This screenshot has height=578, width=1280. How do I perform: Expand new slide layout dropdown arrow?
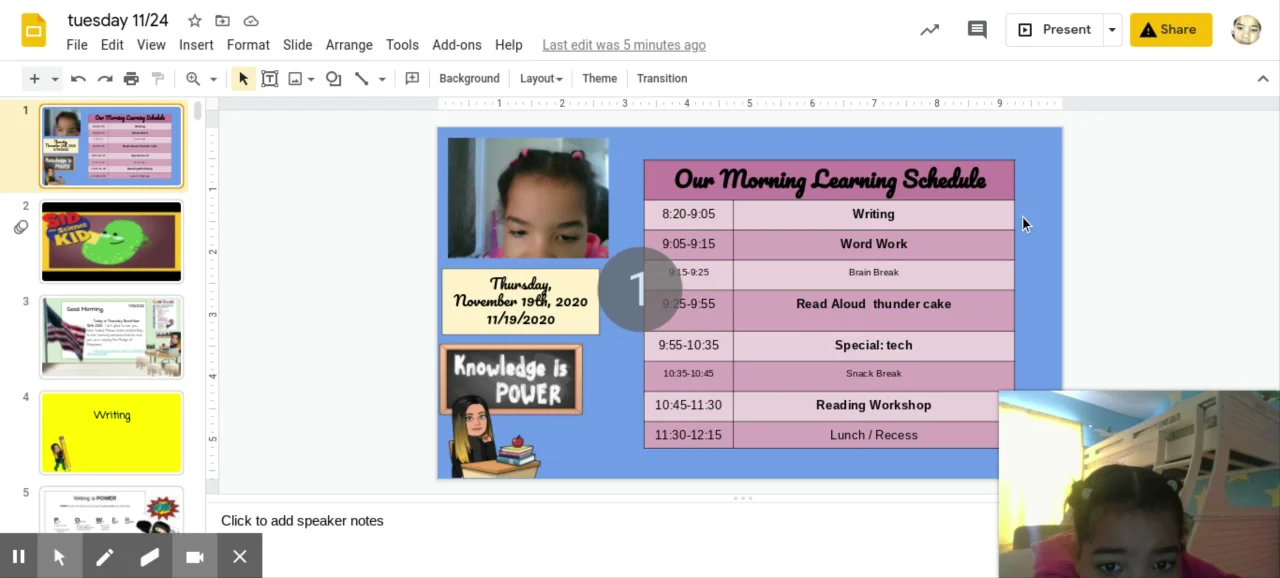click(x=54, y=79)
